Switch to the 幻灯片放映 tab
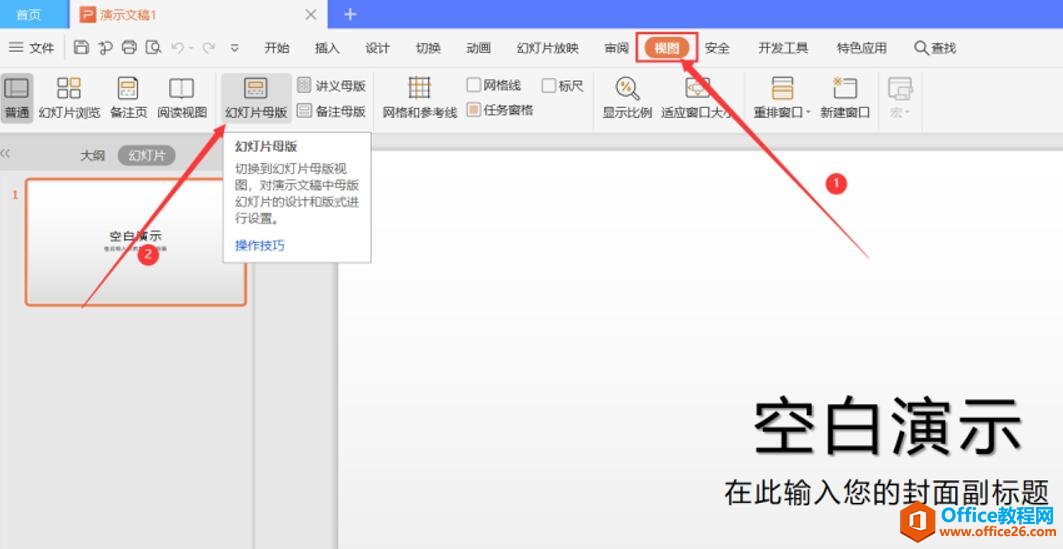Screen dimensions: 1063x549 (x=548, y=47)
